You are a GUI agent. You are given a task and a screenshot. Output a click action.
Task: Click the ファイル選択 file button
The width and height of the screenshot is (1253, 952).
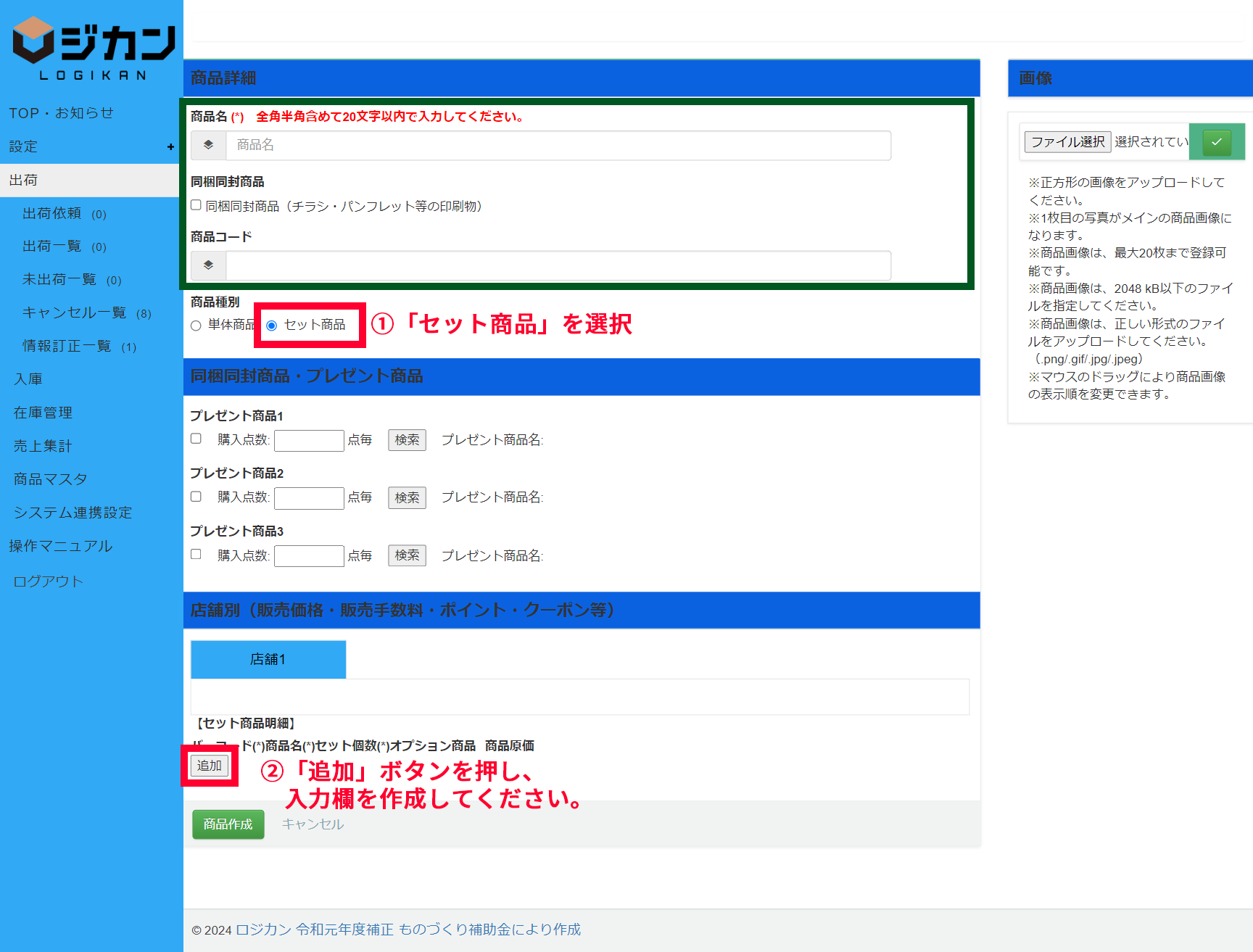(x=1067, y=142)
